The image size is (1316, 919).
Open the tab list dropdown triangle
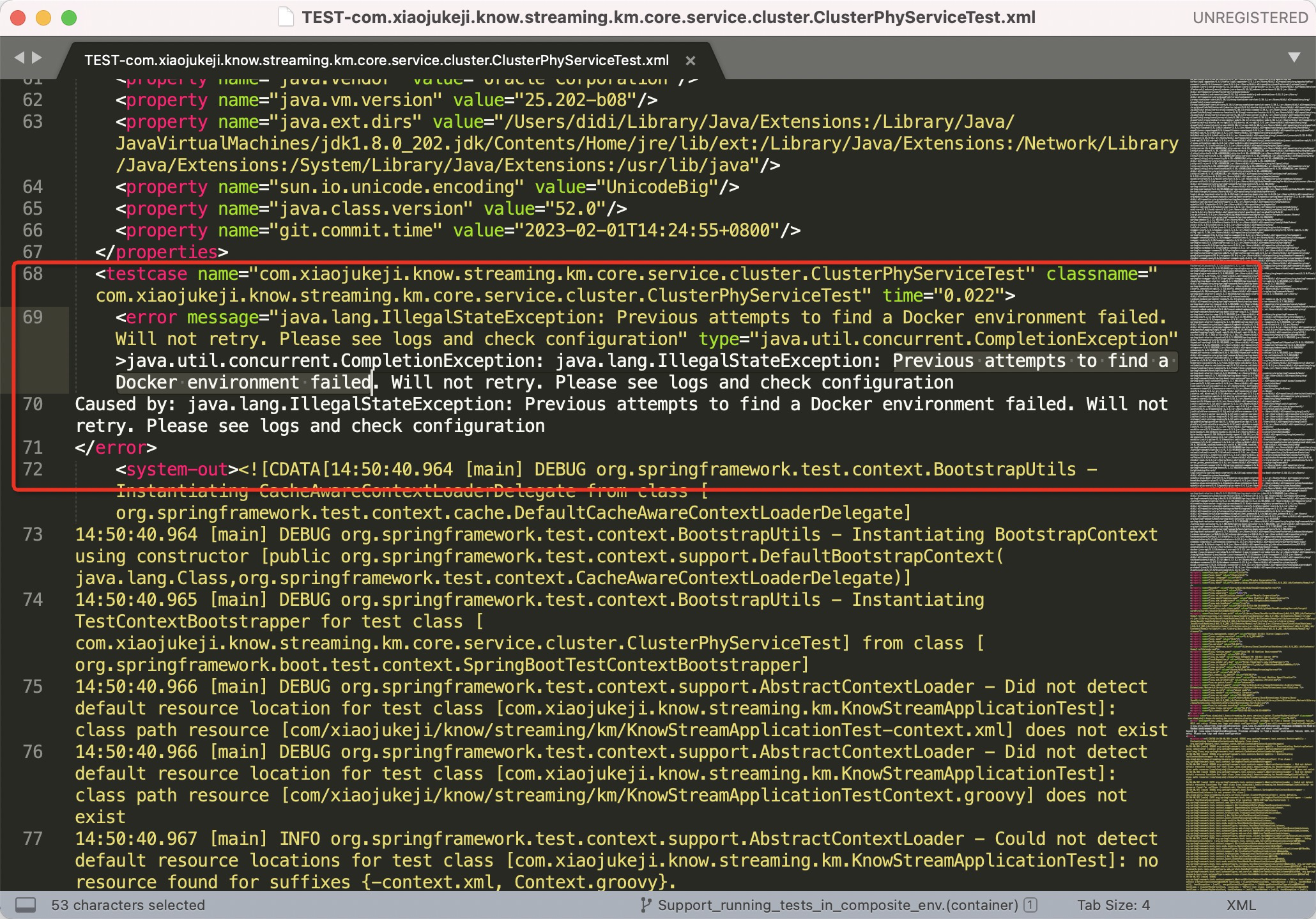1294,58
